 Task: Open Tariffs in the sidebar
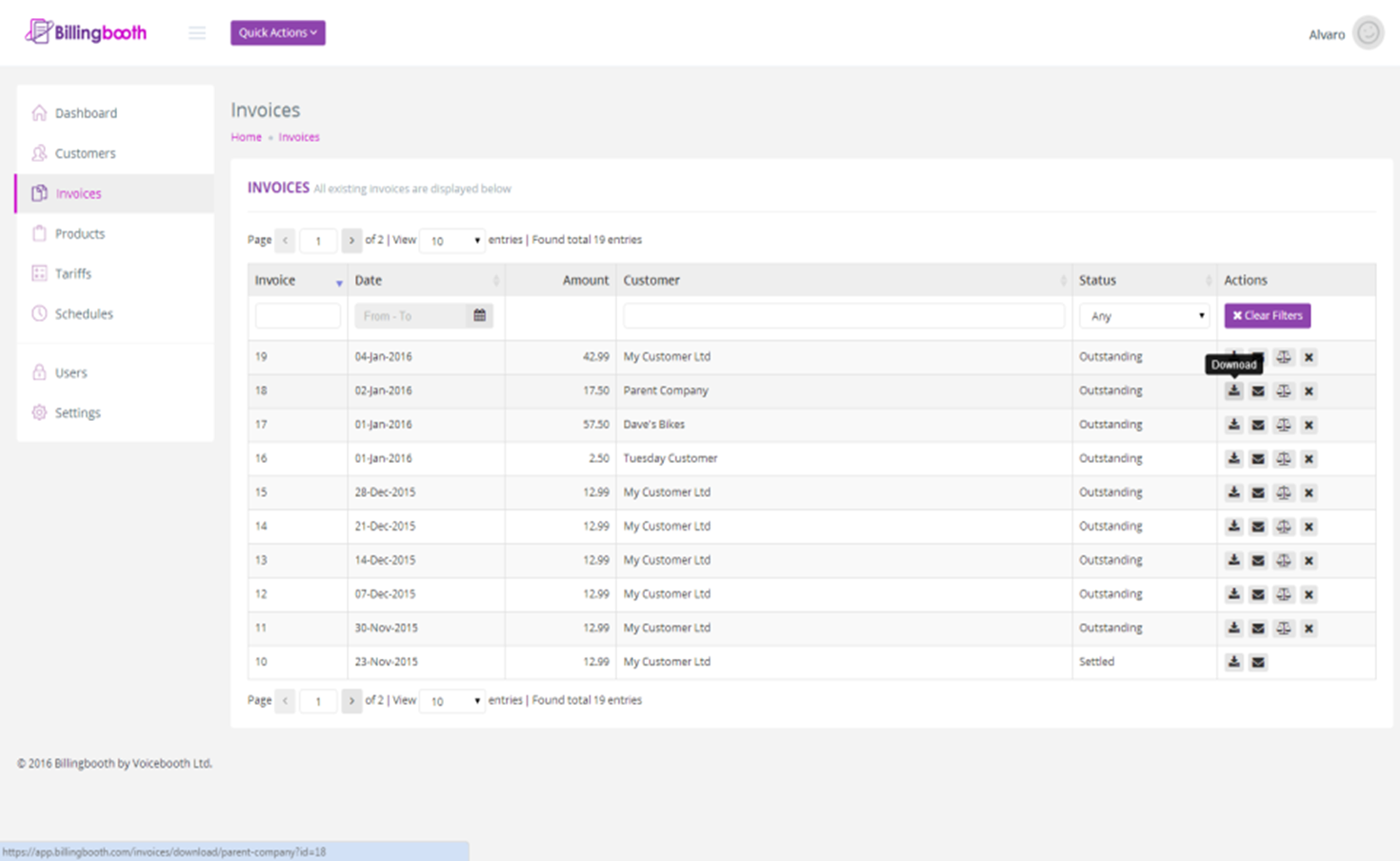point(72,273)
